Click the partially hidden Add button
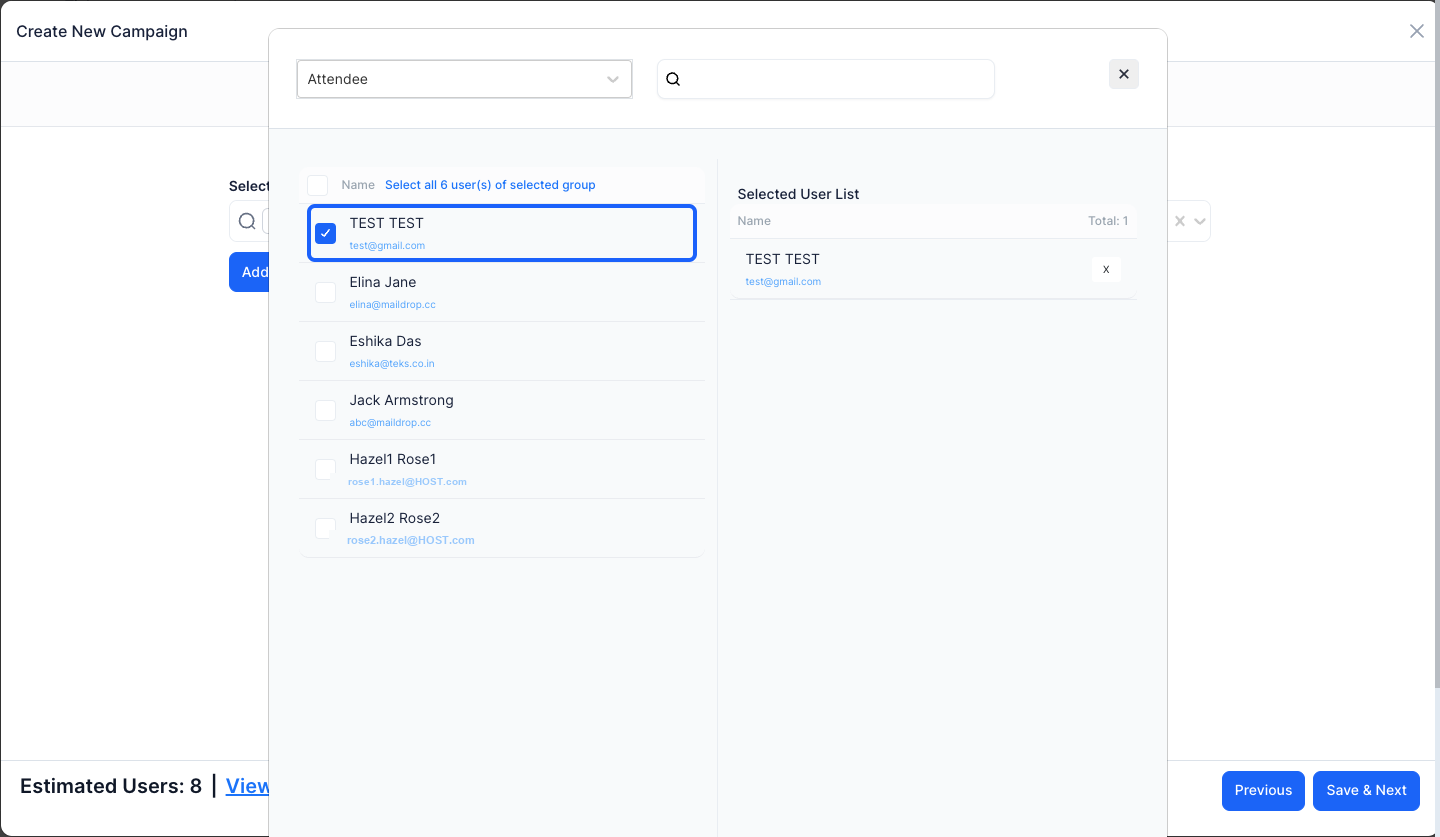 pos(249,272)
